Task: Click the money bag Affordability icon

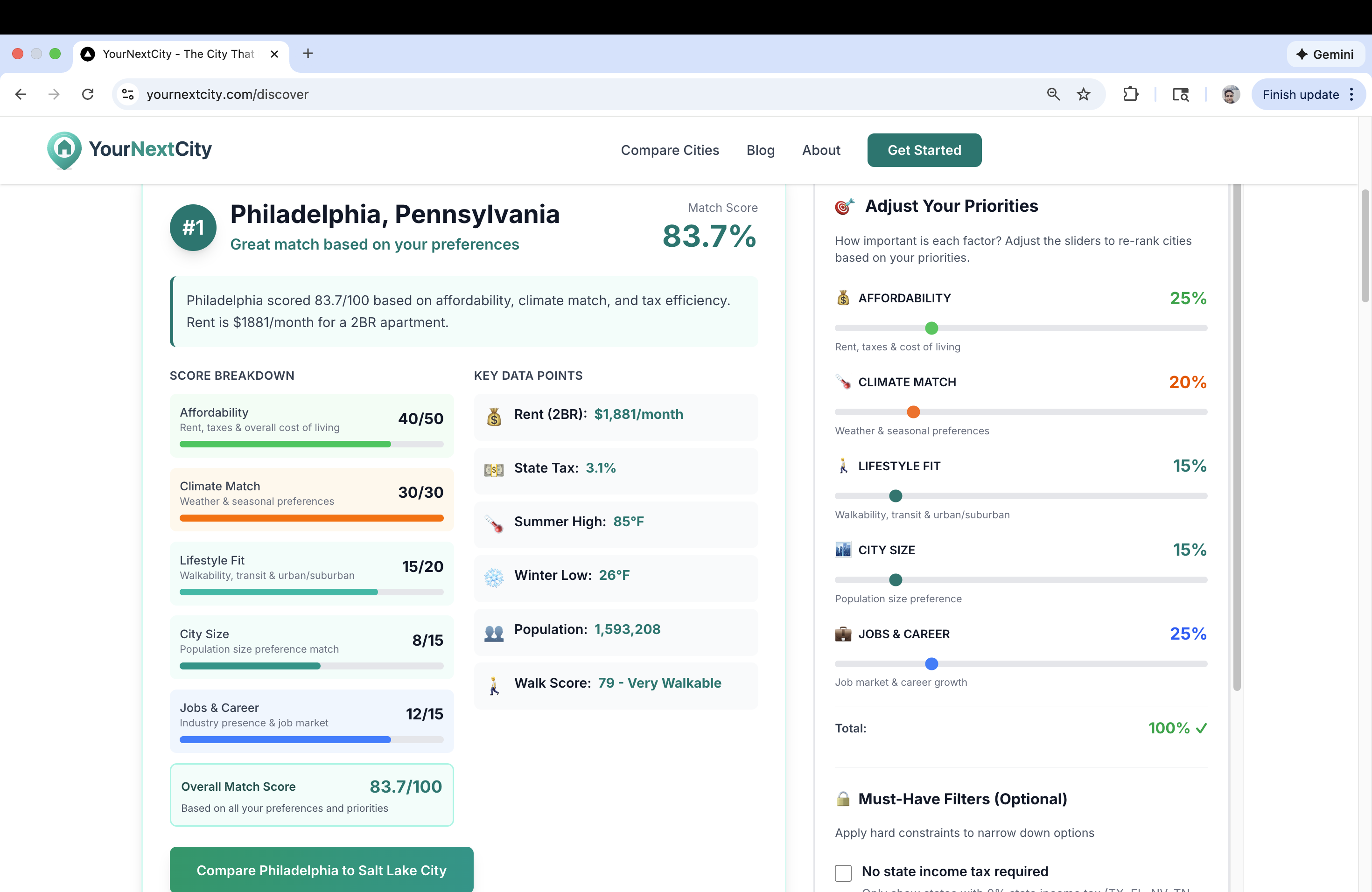Action: (843, 298)
